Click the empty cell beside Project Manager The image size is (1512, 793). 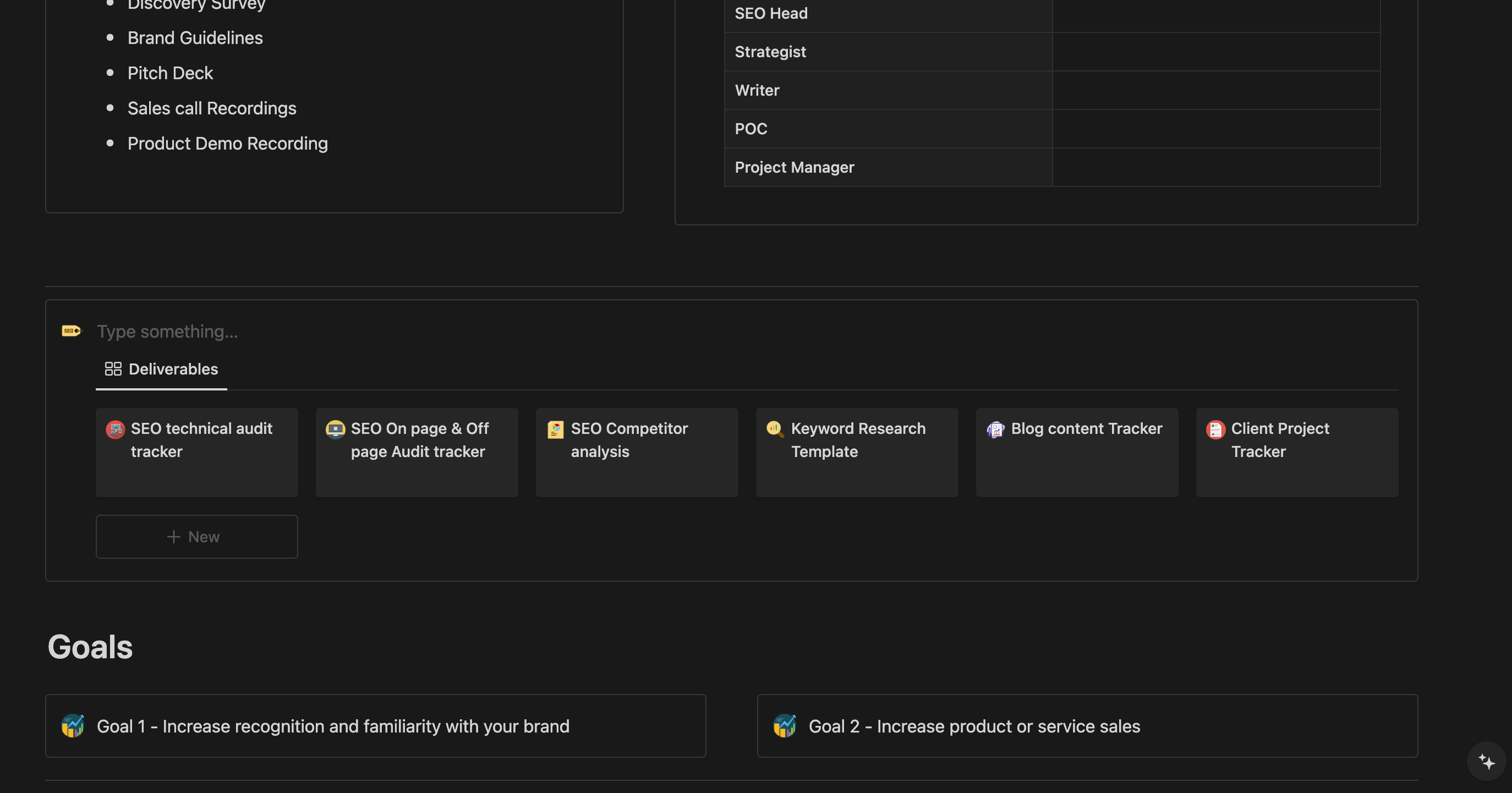pos(1216,168)
